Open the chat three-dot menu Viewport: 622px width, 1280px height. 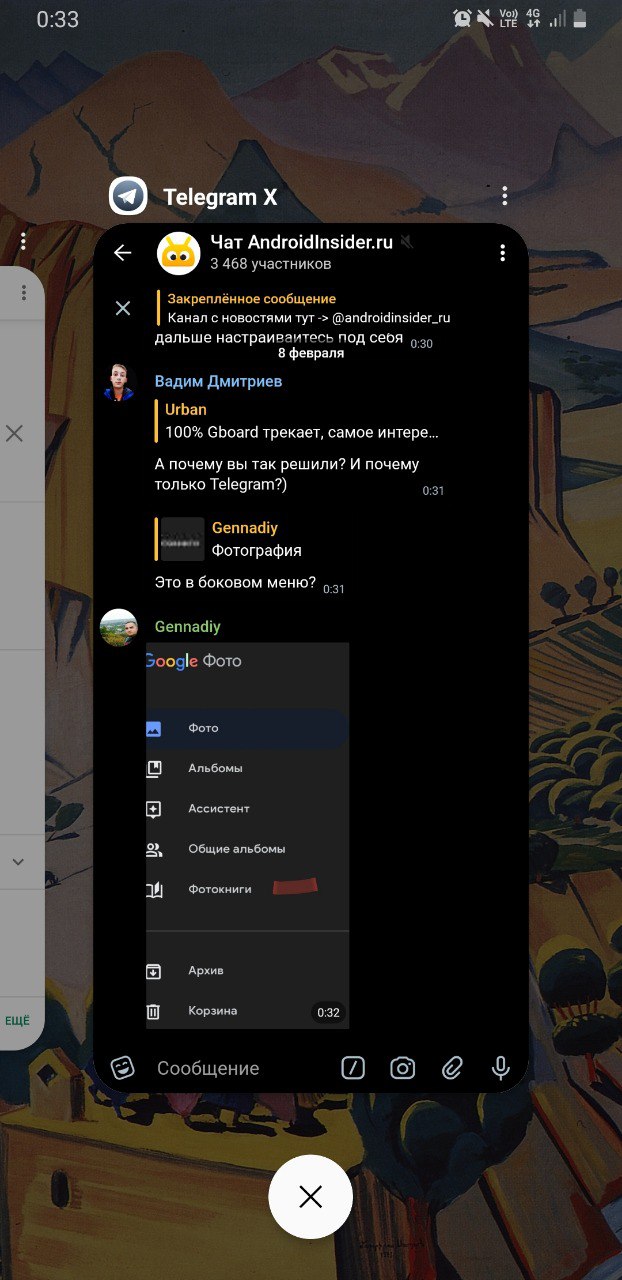point(502,253)
